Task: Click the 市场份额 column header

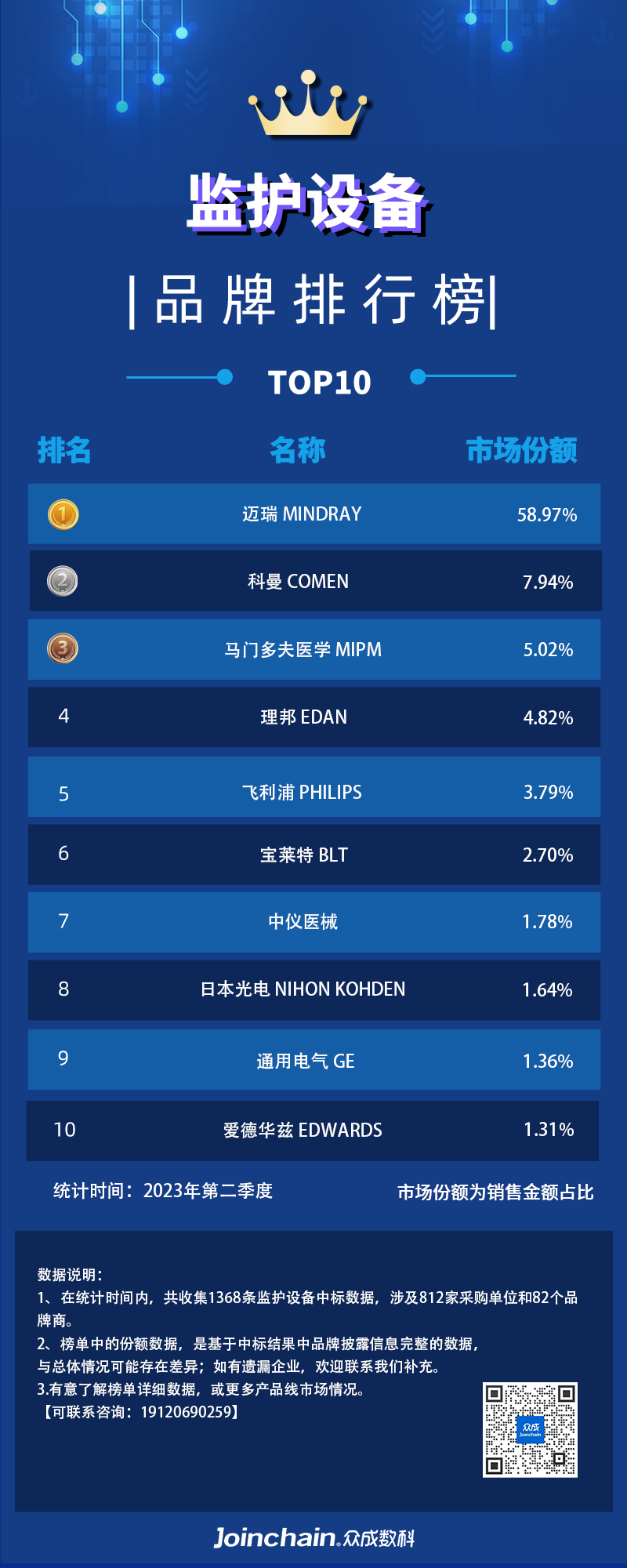Action: pos(521,450)
